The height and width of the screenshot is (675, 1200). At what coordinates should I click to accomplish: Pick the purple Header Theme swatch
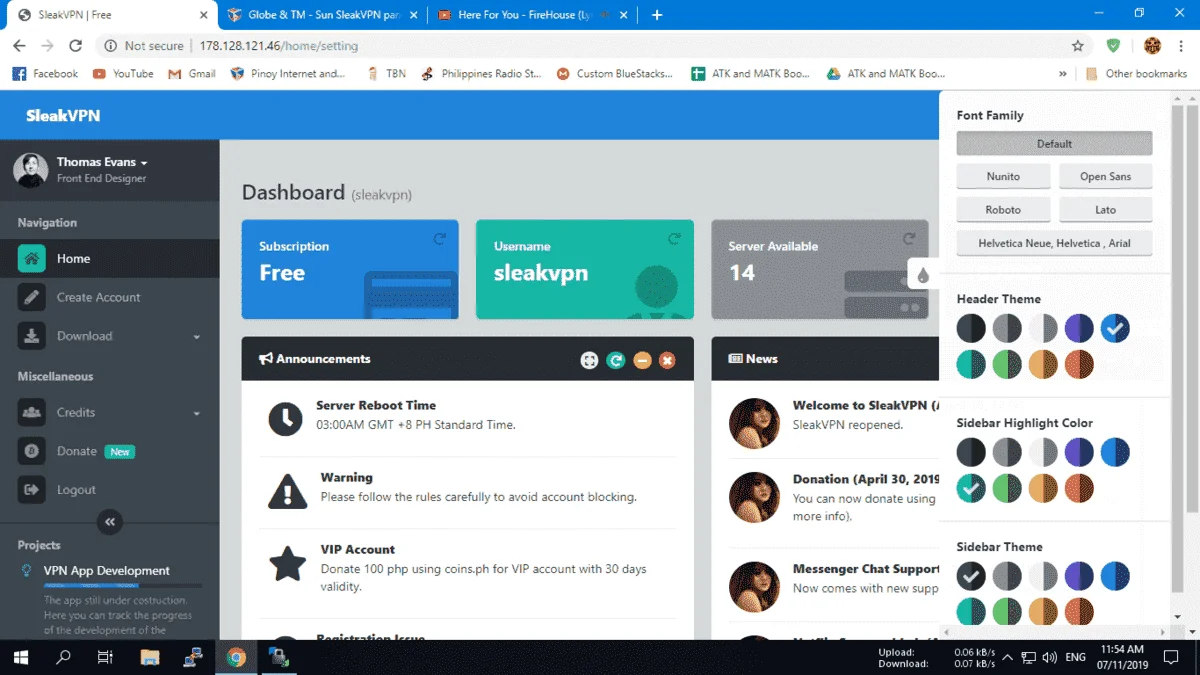click(x=1079, y=328)
